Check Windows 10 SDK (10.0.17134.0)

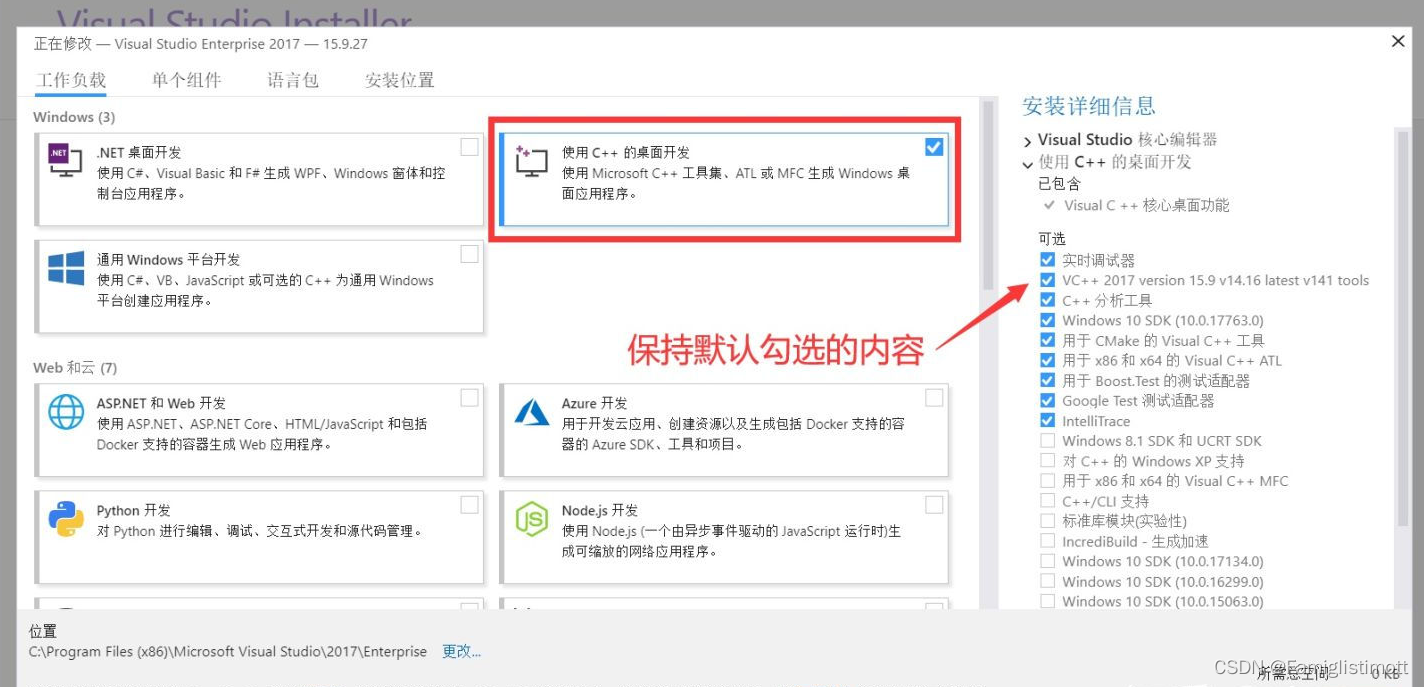coord(1047,561)
